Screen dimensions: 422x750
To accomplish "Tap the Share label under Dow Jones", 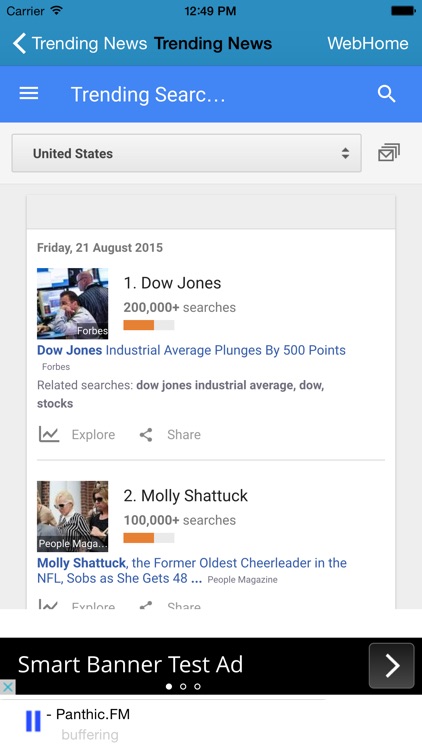I will point(184,435).
